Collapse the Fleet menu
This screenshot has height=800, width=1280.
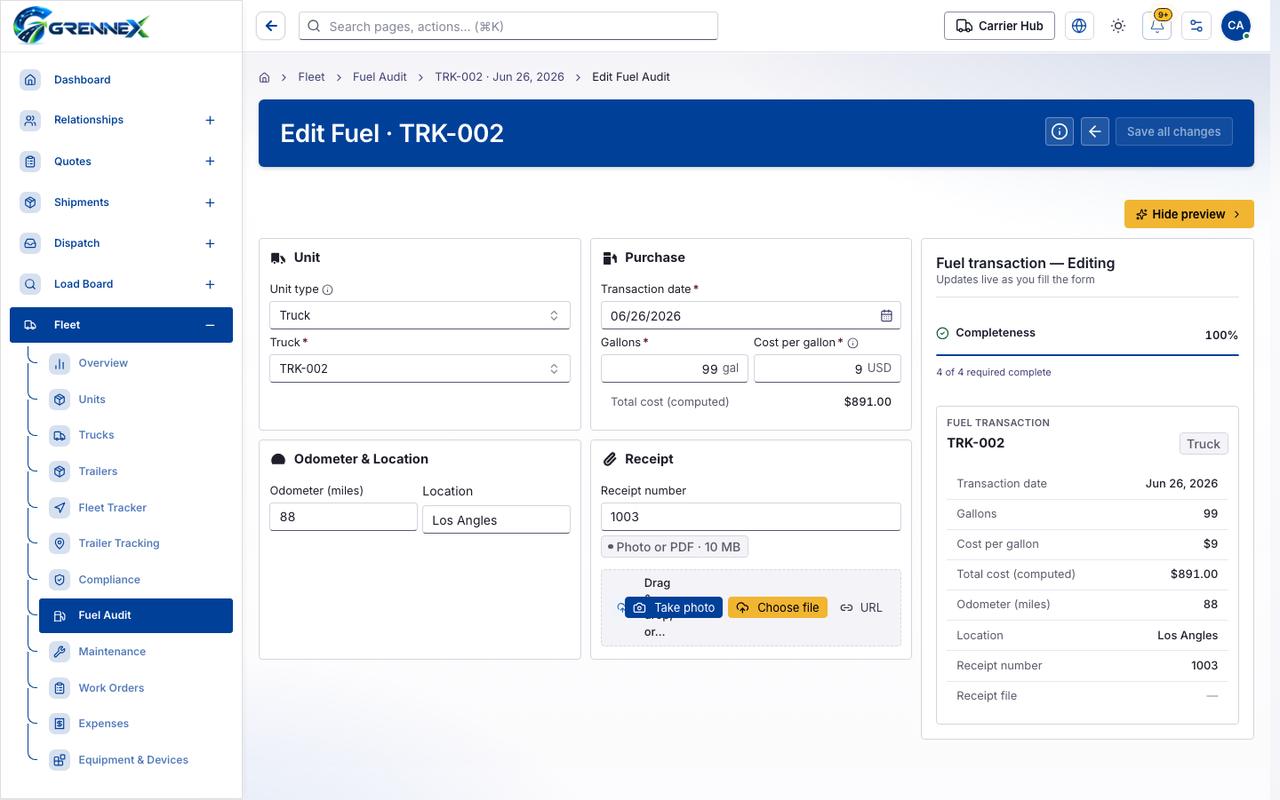[210, 325]
